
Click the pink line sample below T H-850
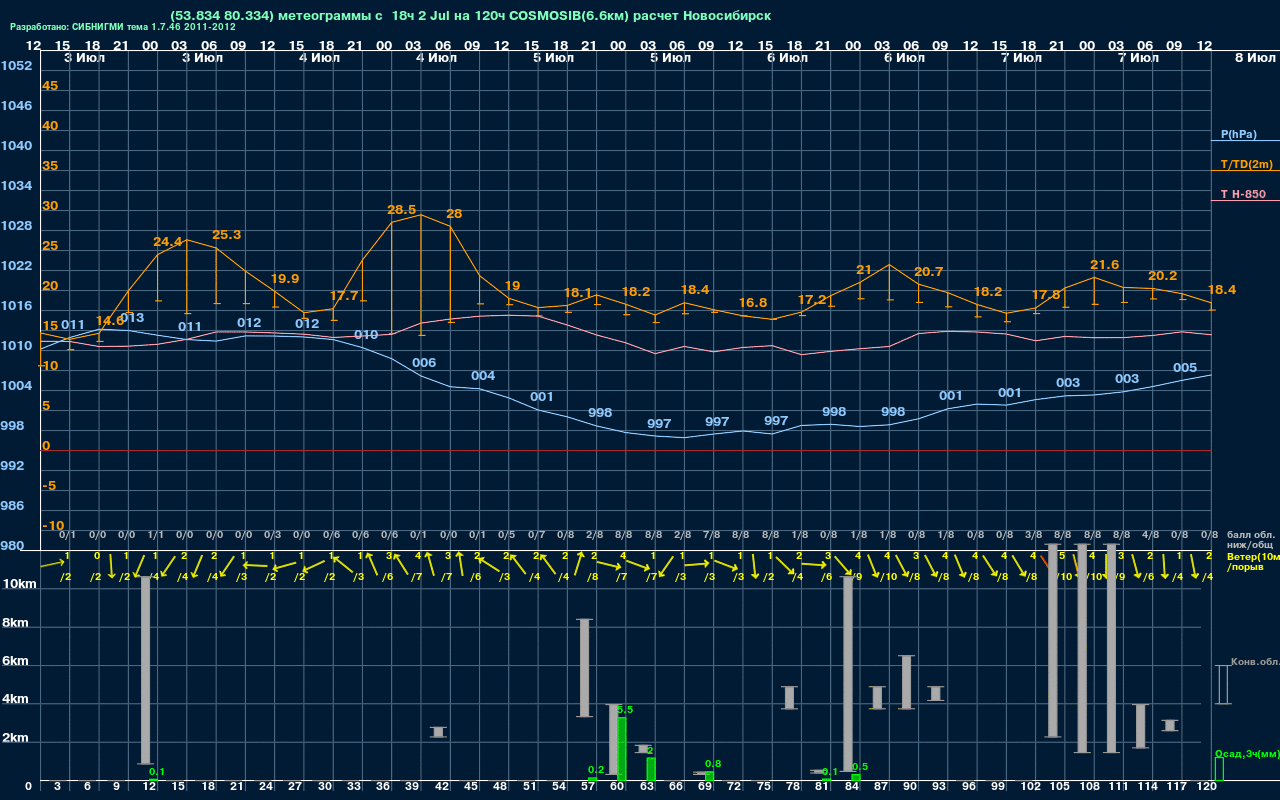1245,201
